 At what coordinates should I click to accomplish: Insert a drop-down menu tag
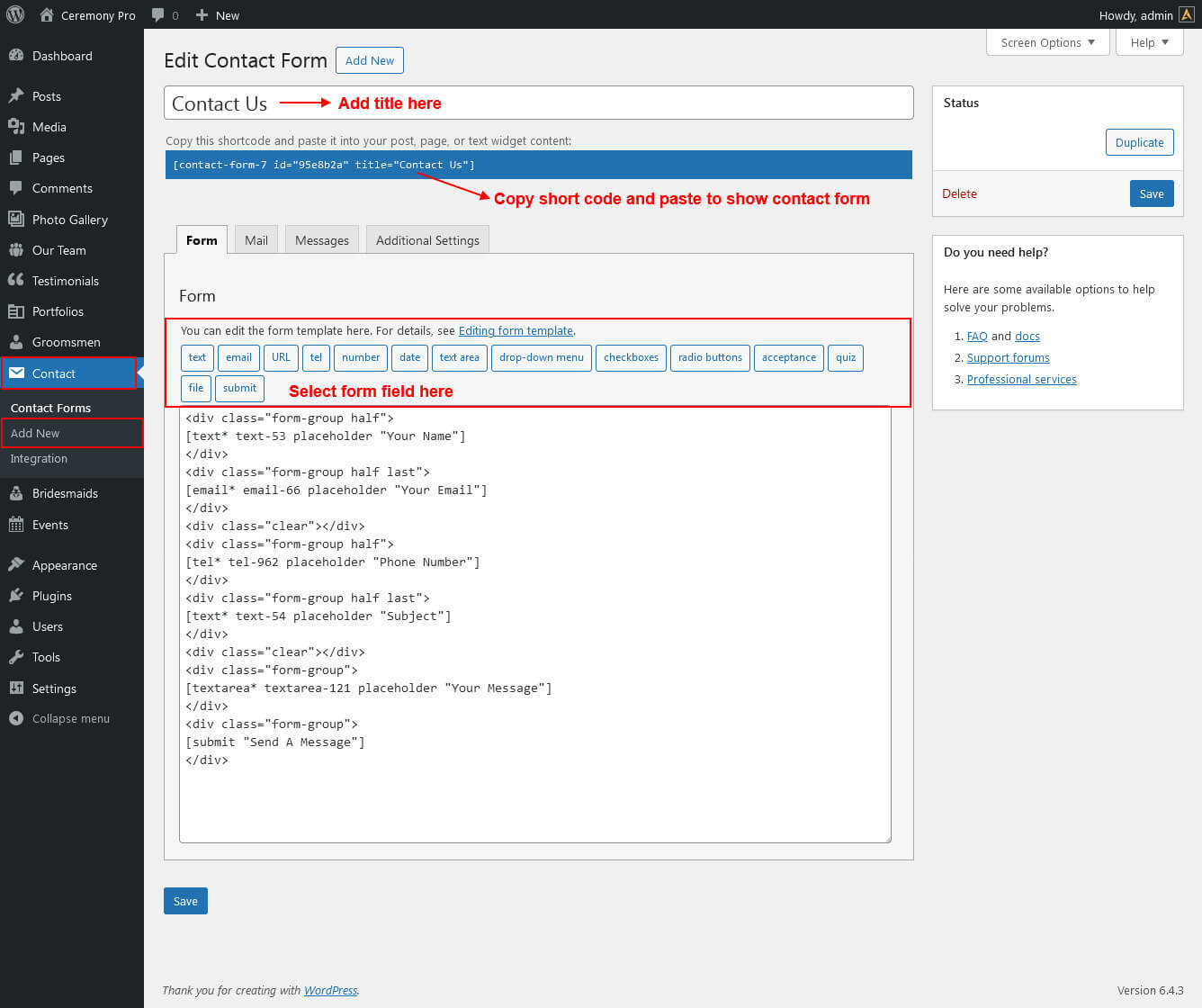click(542, 357)
